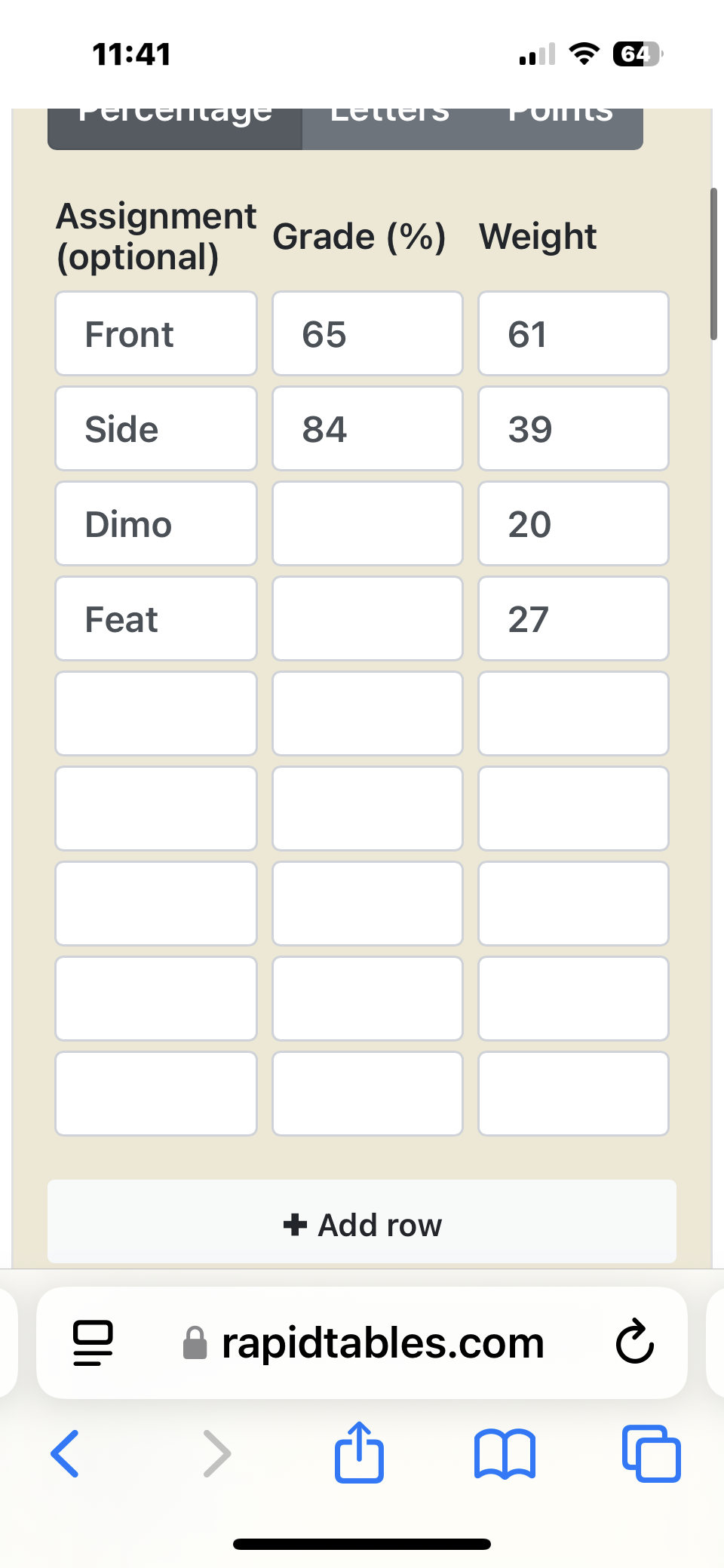Screen dimensions: 724x1568
Task: Click the Add row button
Action: click(362, 1222)
